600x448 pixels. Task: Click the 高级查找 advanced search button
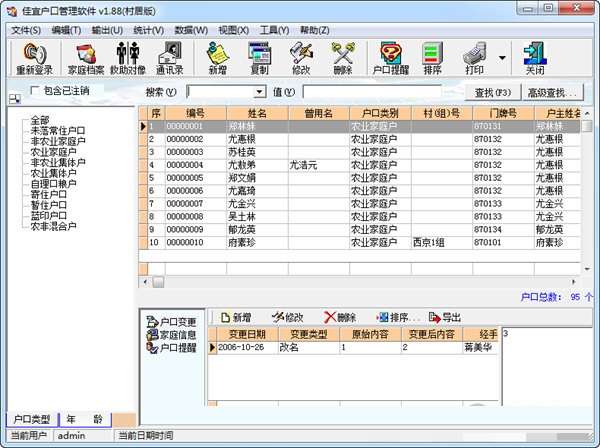click(554, 93)
